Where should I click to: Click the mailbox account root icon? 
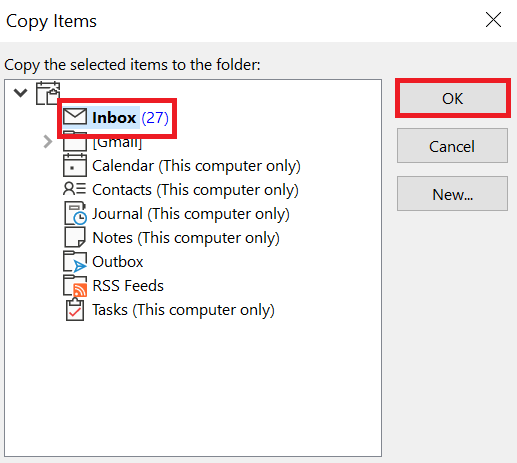48,93
